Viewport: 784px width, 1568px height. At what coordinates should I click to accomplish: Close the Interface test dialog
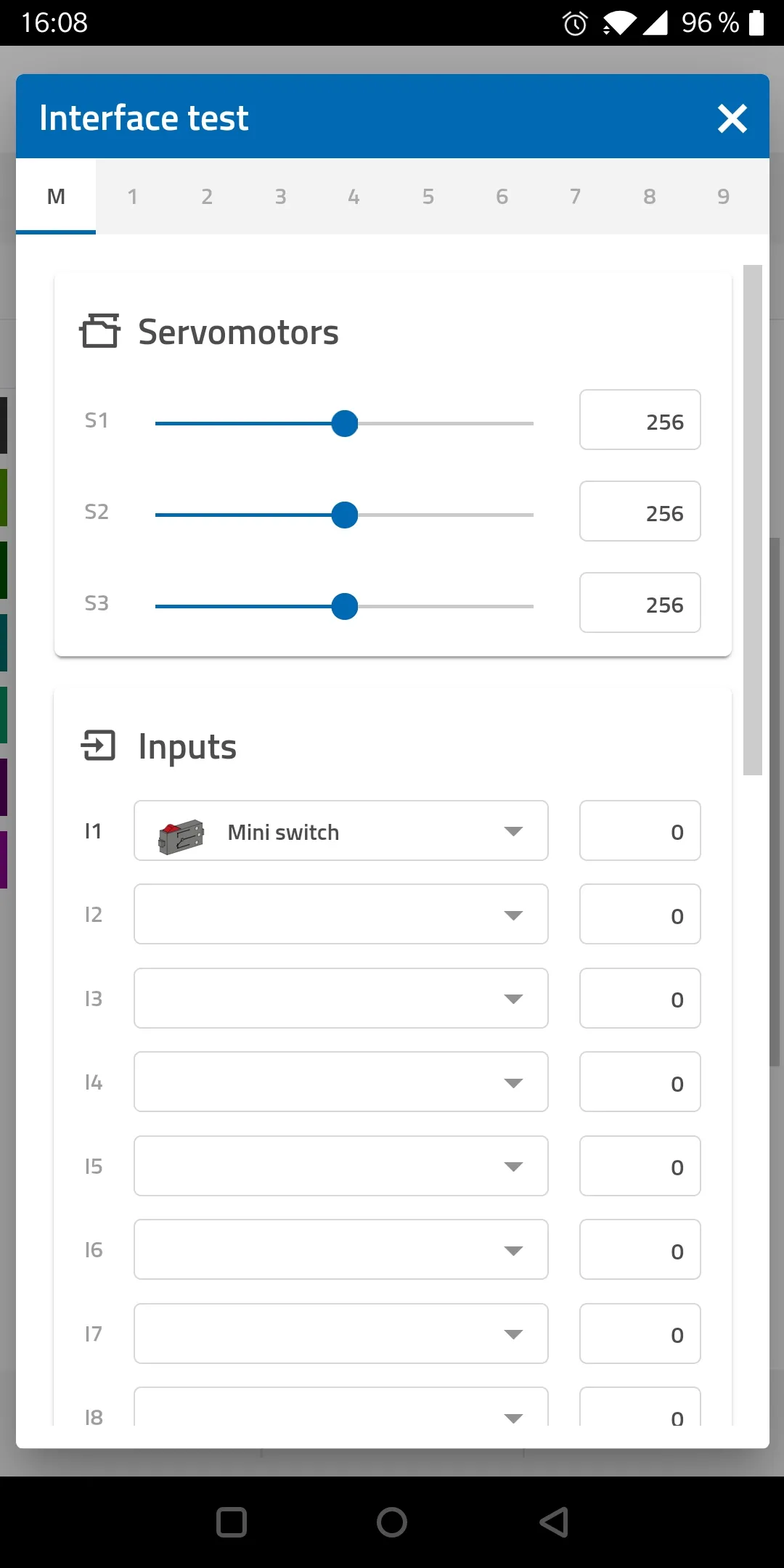tap(732, 118)
